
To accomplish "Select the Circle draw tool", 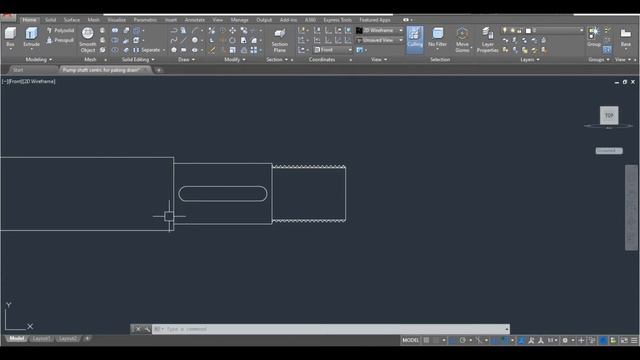I will coord(195,40).
